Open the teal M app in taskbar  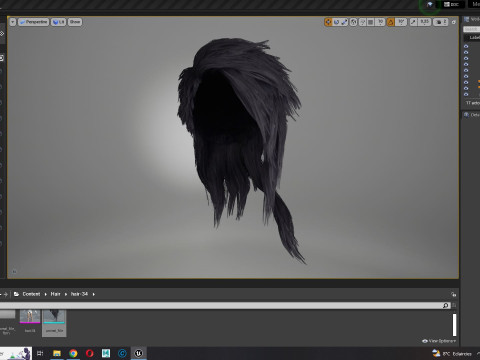click(106, 353)
